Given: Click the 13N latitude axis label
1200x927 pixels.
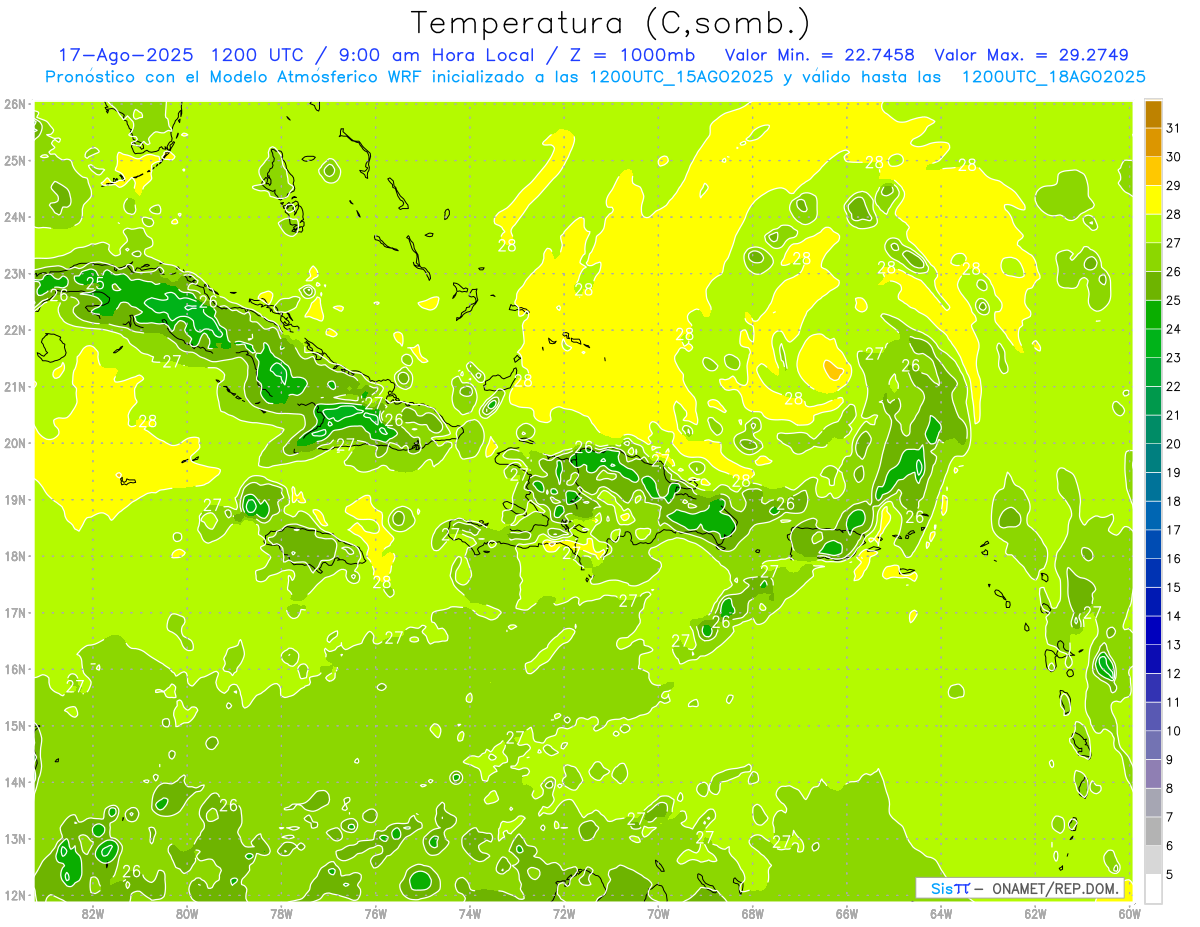Looking at the screenshot, I should coord(15,838).
